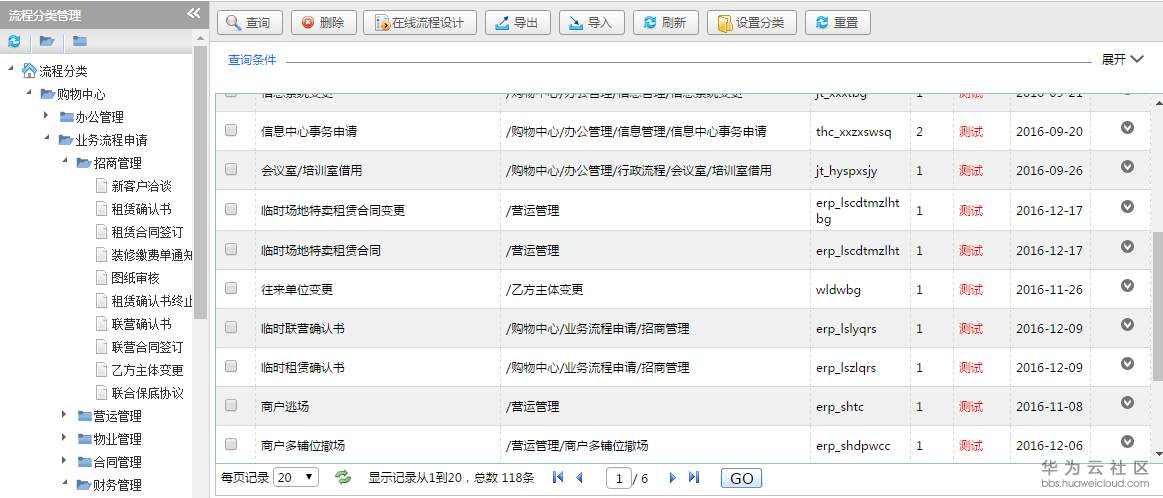Image resolution: width=1163 pixels, height=498 pixels.
Task: Collapse the 招商管理 folder arrow
Action: pyautogui.click(x=65, y=162)
